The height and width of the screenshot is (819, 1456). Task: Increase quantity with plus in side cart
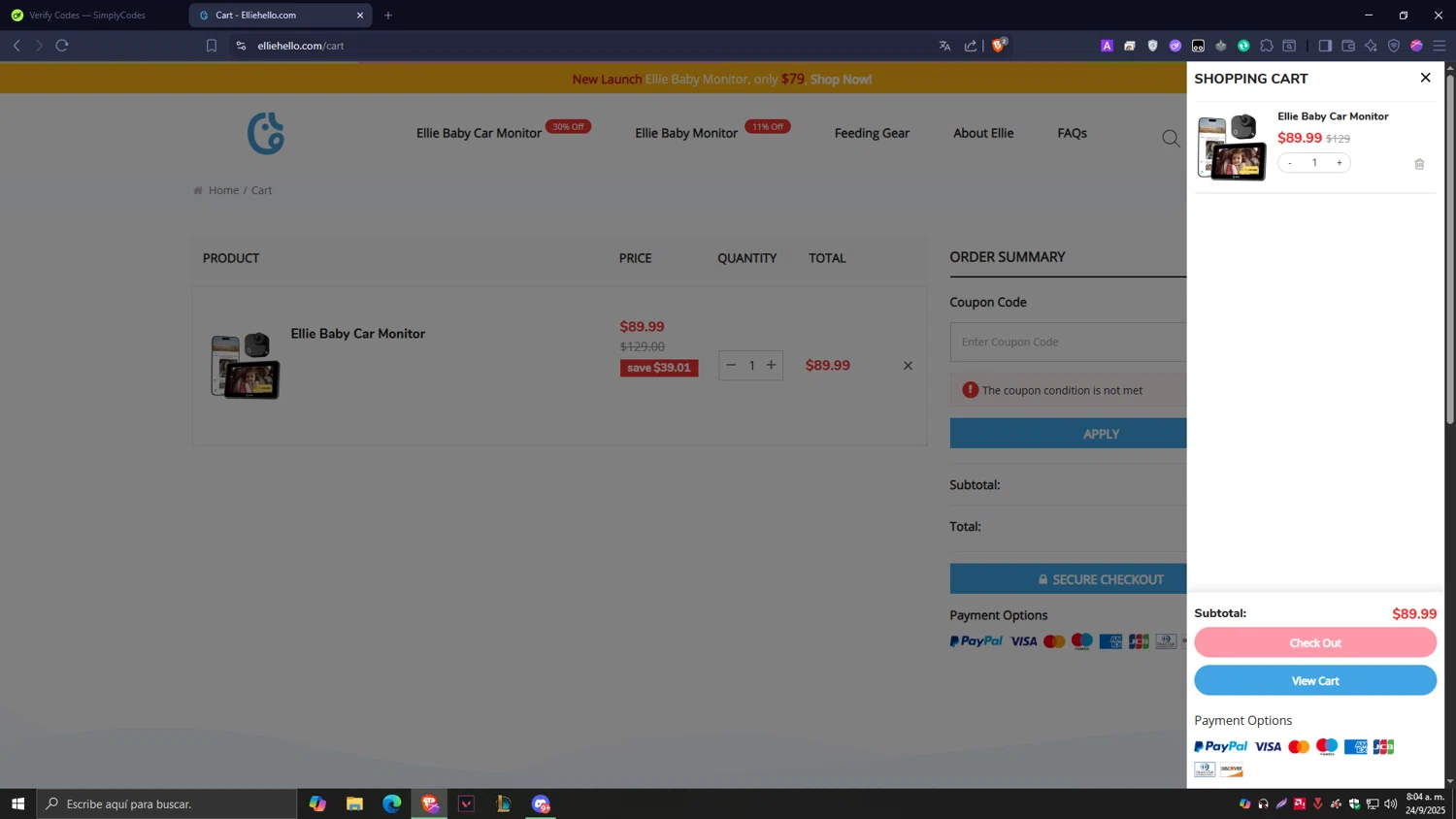click(x=1340, y=162)
